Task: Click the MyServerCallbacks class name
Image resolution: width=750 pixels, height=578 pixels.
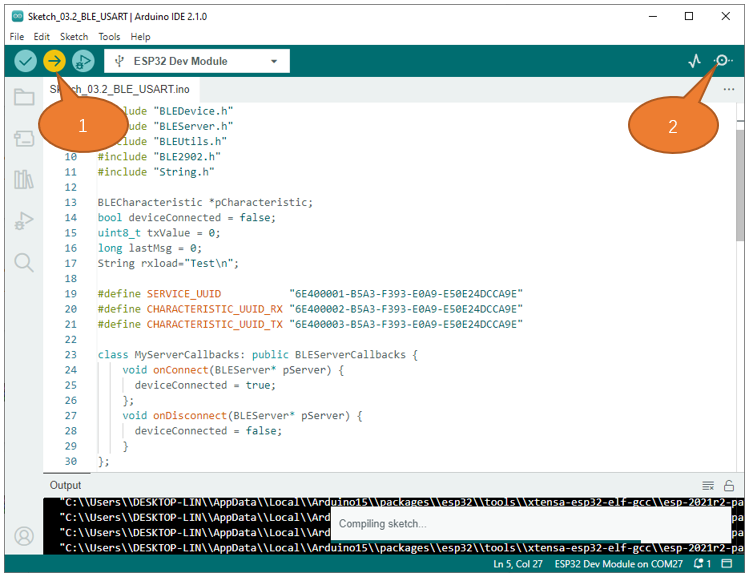Action: 186,355
